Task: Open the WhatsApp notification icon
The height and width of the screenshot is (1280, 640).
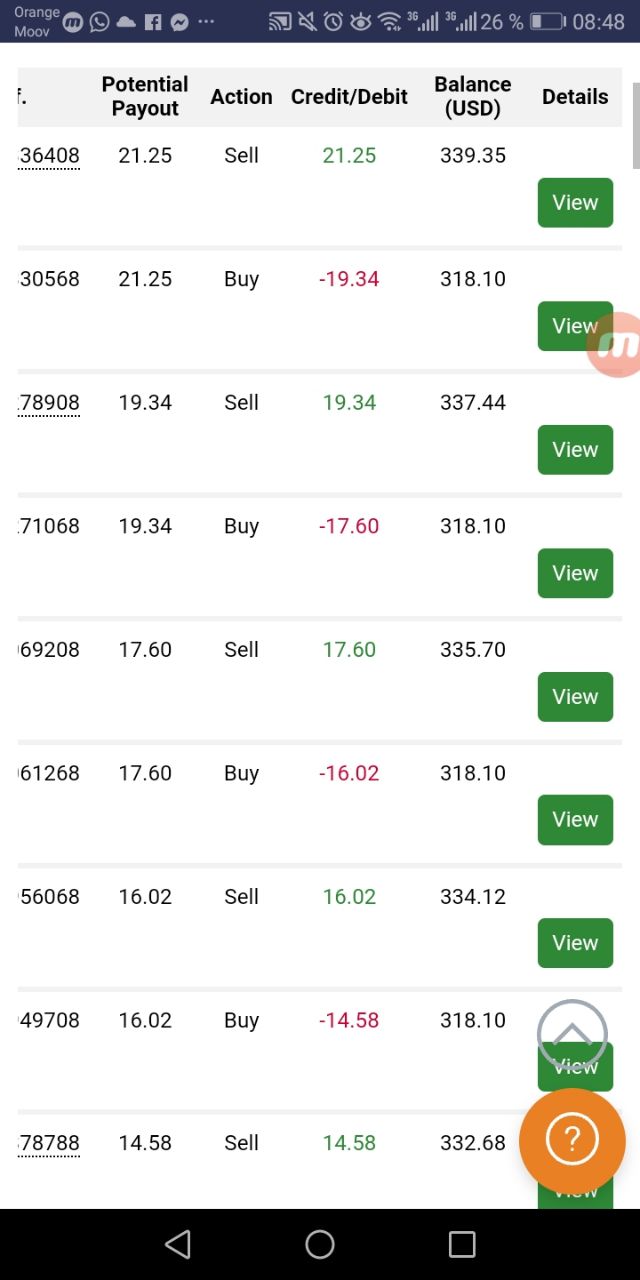Action: 99,22
